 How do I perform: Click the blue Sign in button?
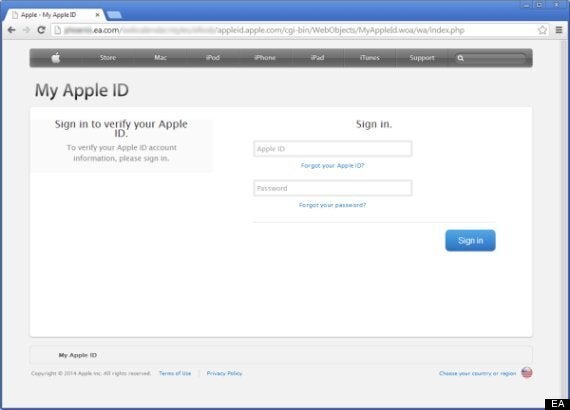click(470, 240)
